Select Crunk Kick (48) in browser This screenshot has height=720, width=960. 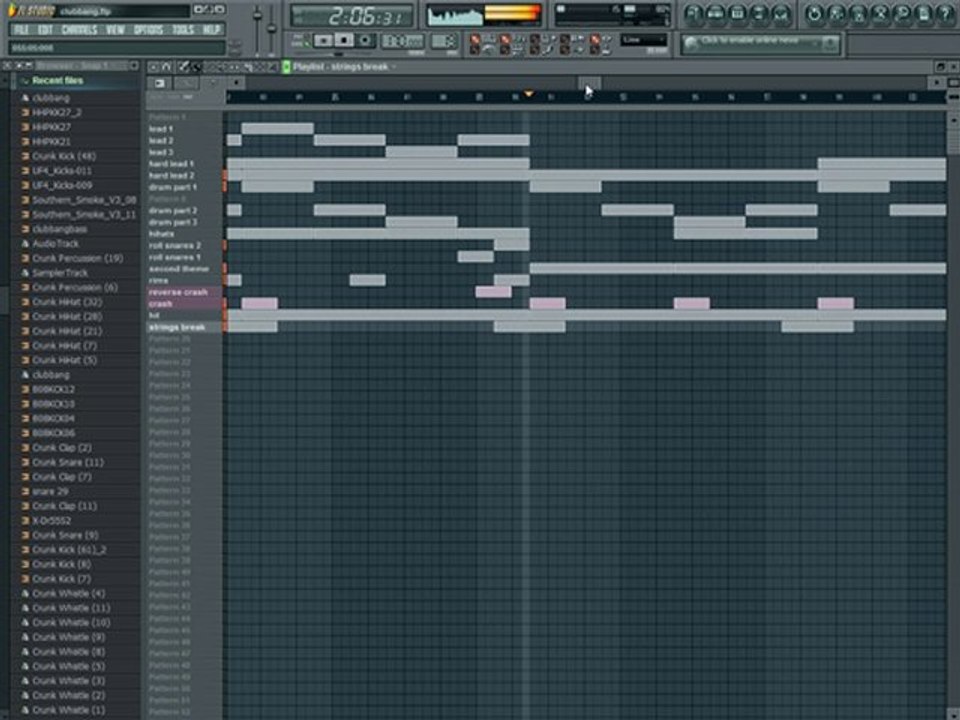point(64,156)
